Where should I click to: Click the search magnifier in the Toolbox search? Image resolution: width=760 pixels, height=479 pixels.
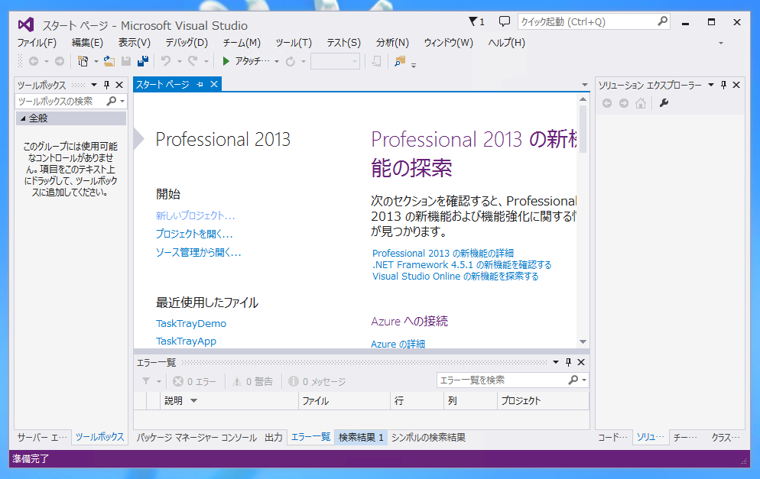(x=111, y=101)
